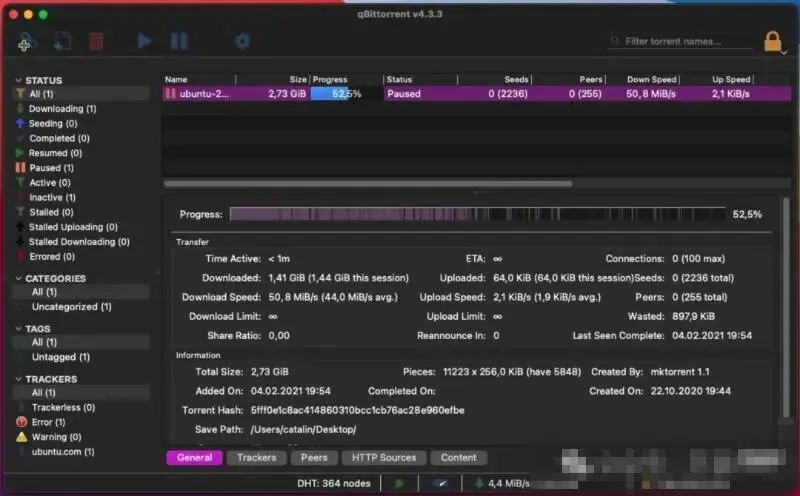The width and height of the screenshot is (800, 496).
Task: Collapse the TRACKERS sidebar section
Action: [18, 379]
